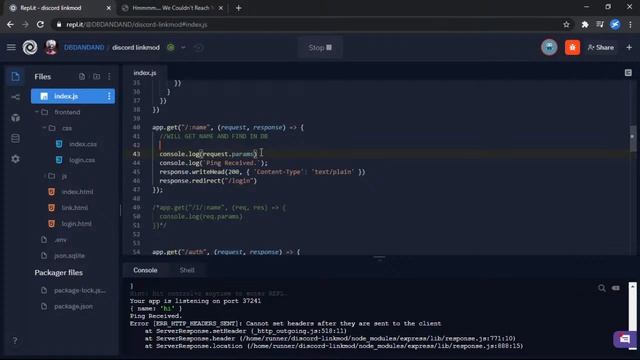Open the .env file
The image size is (640, 360).
tap(60, 240)
